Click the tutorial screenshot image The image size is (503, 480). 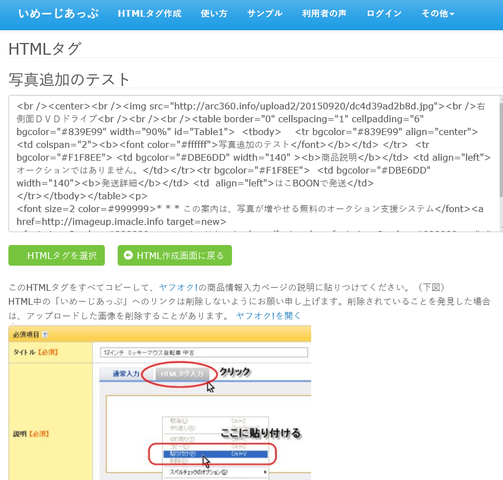160,403
